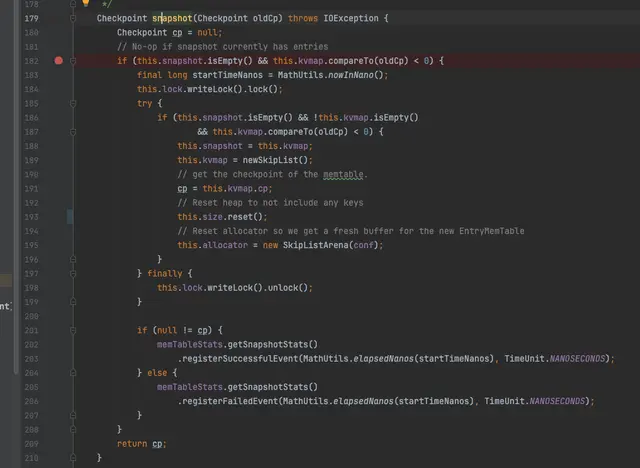Click 'this.size.reset();' on line 193
The height and width of the screenshot is (468, 640).
click(222, 217)
